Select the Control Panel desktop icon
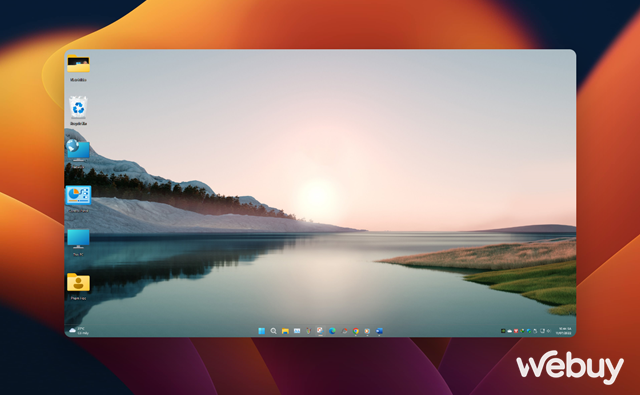 tap(78, 199)
